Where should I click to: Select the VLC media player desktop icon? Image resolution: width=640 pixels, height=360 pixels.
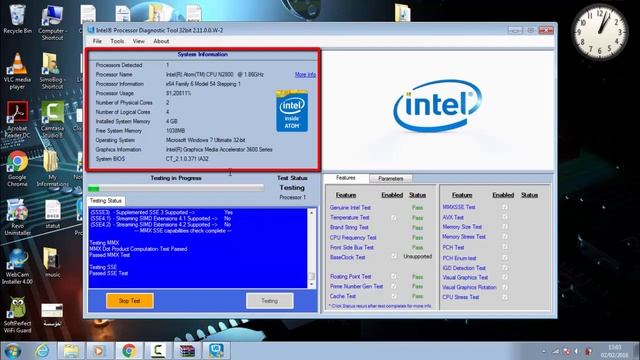coord(17,71)
